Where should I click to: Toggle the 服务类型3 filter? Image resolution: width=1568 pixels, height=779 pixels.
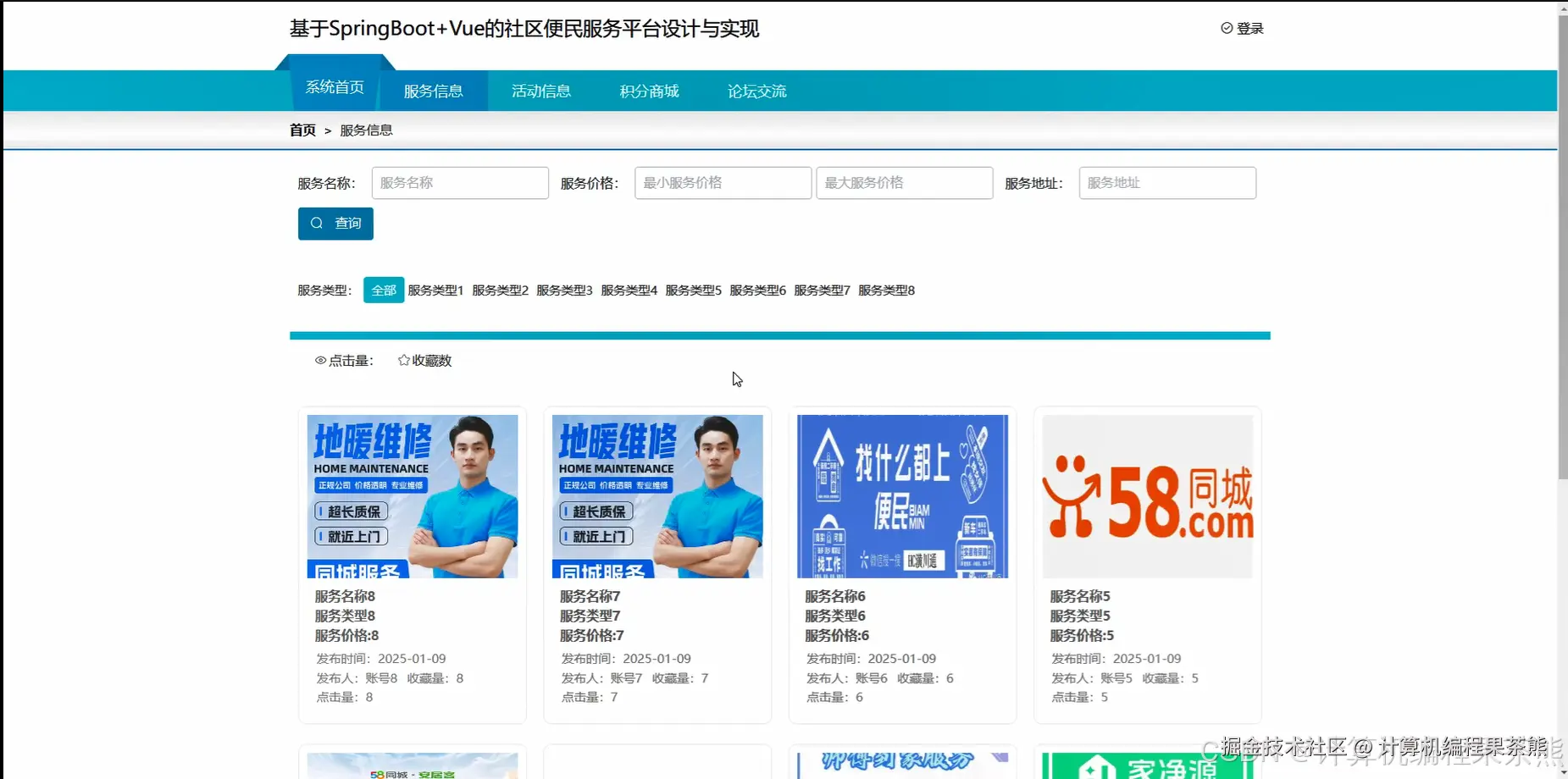pos(564,290)
